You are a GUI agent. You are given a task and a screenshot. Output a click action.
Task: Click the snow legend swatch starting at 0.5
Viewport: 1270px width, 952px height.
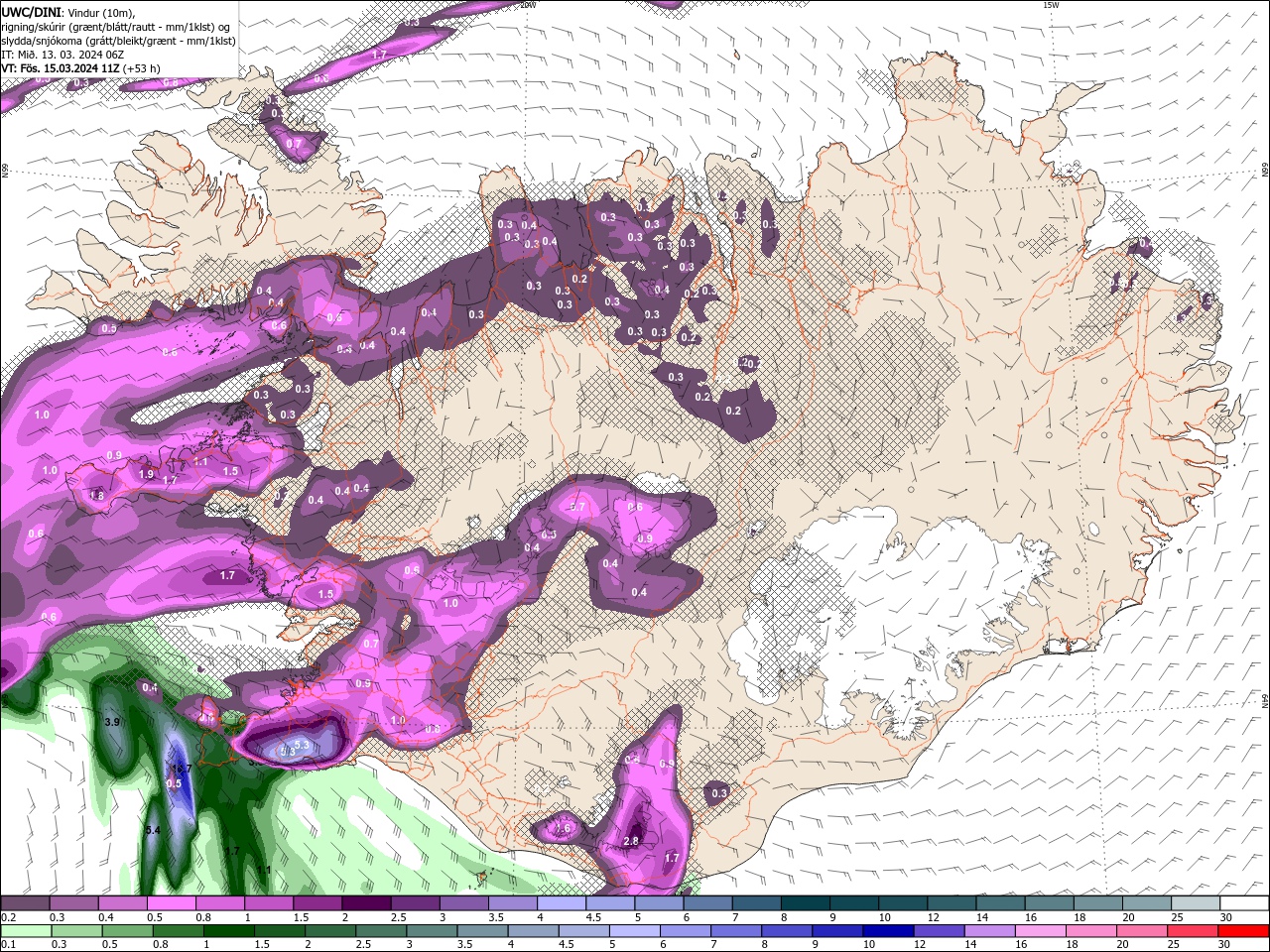(172, 903)
